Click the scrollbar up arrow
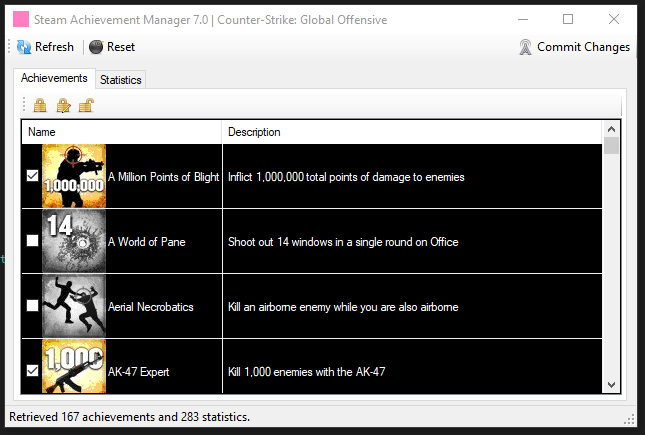The image size is (645, 435). (x=611, y=129)
